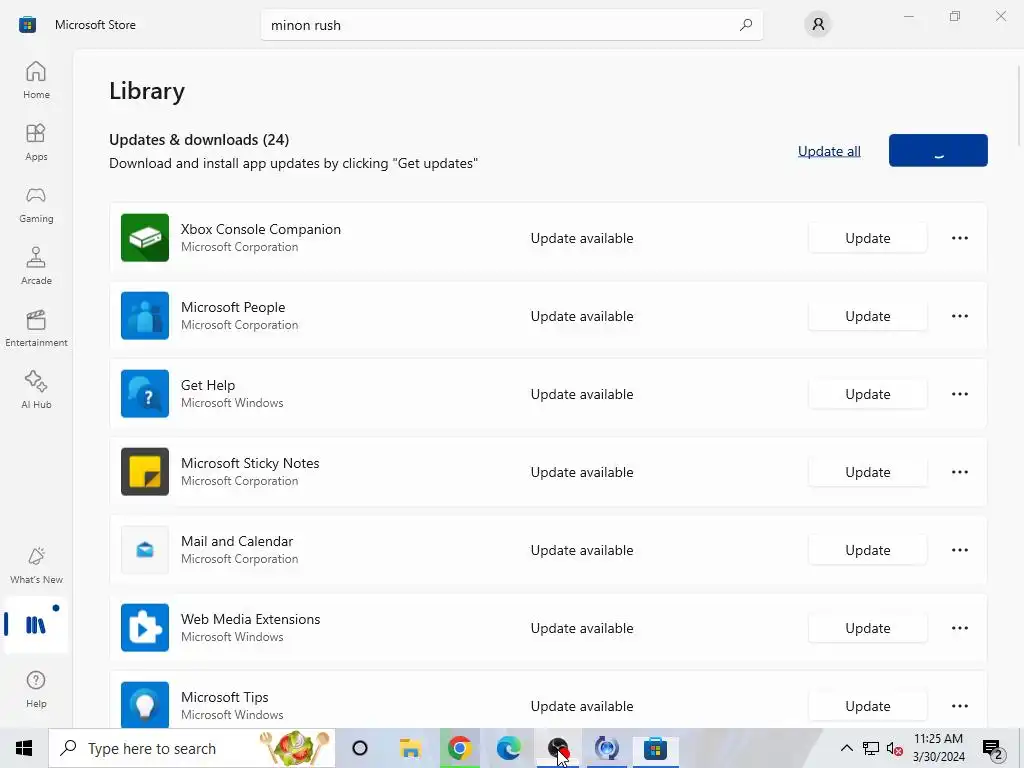
Task: Click the network status tray icon
Action: 871,748
